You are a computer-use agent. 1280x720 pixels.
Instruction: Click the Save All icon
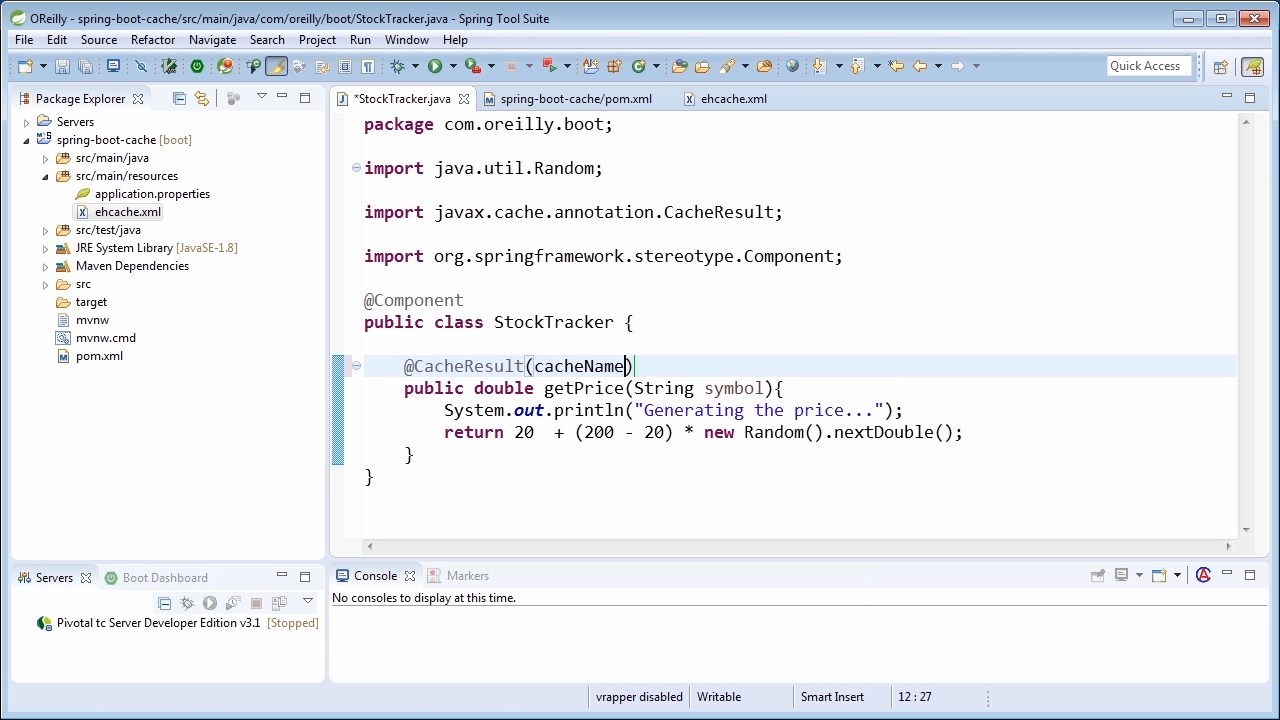tap(85, 66)
